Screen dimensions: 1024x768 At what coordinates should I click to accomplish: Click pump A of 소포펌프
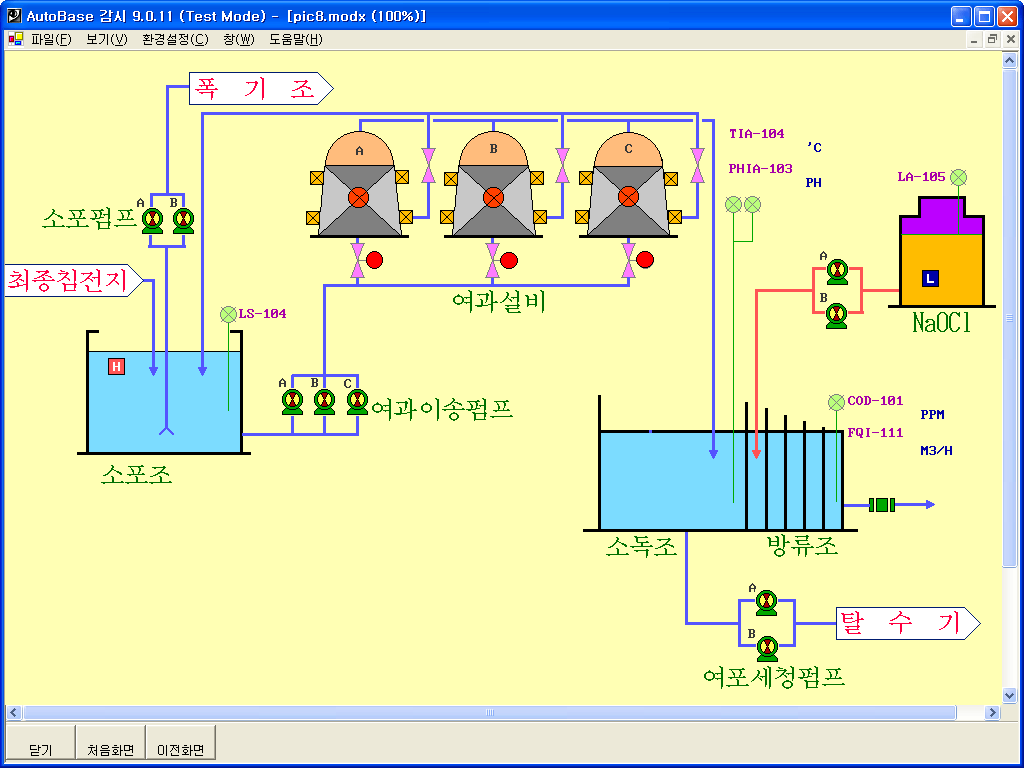pyautogui.click(x=153, y=220)
